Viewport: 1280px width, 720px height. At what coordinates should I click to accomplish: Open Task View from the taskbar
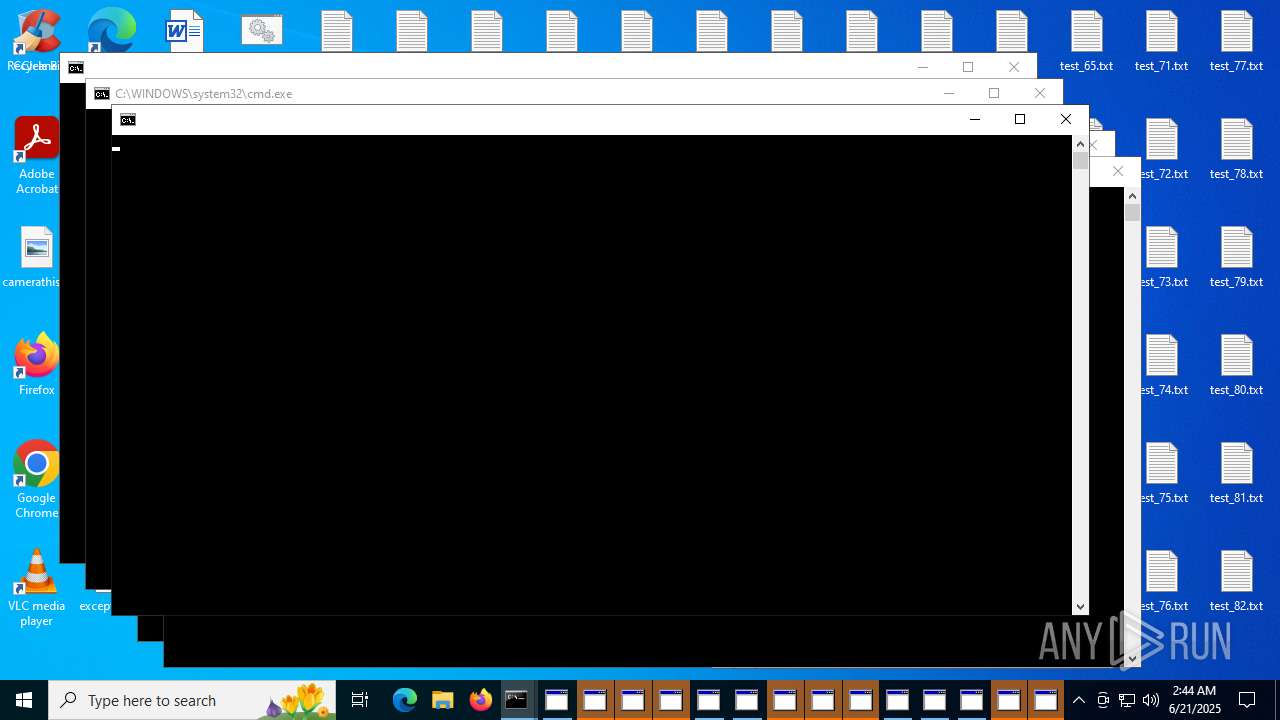point(360,700)
